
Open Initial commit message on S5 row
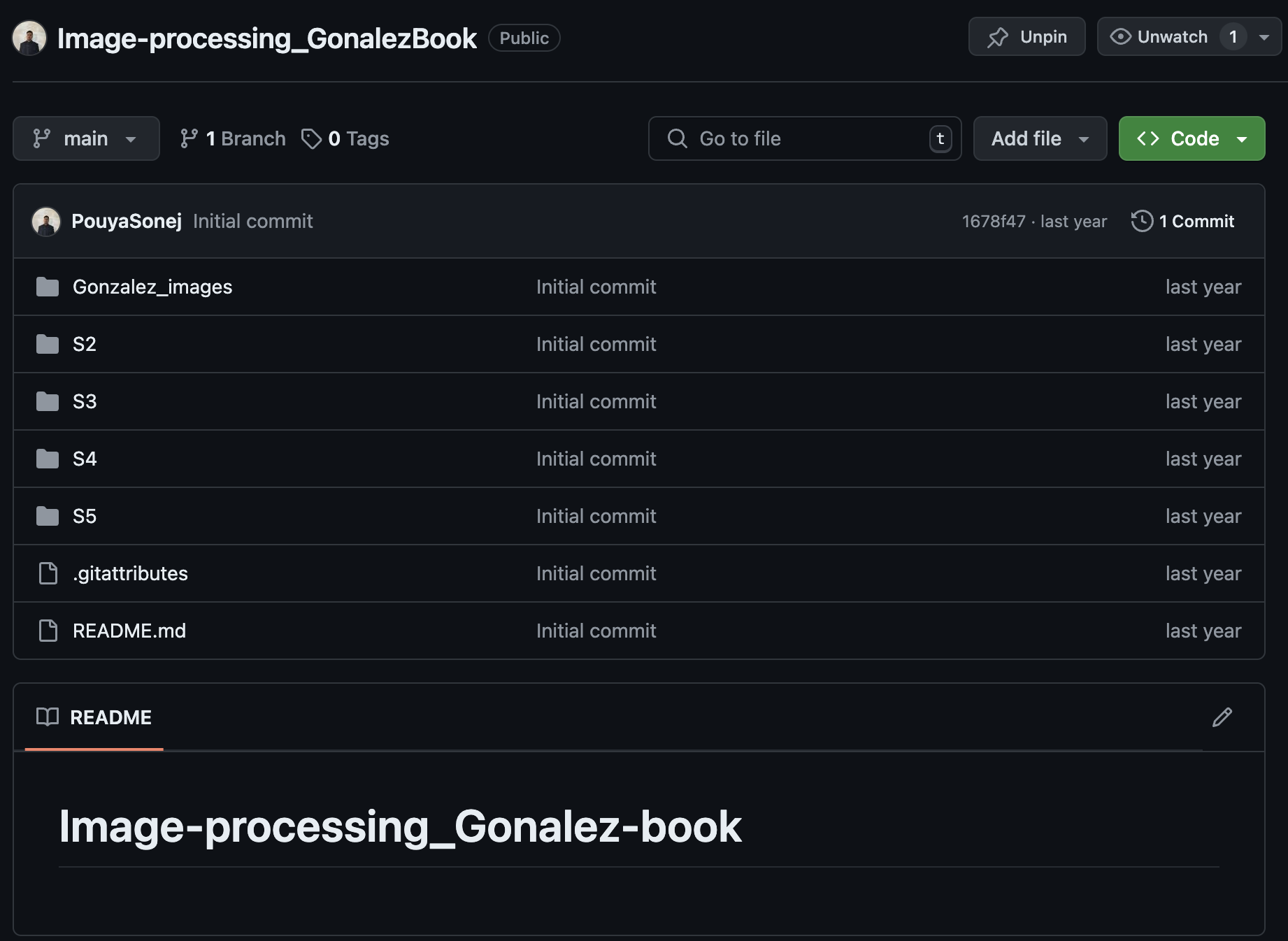(x=596, y=516)
